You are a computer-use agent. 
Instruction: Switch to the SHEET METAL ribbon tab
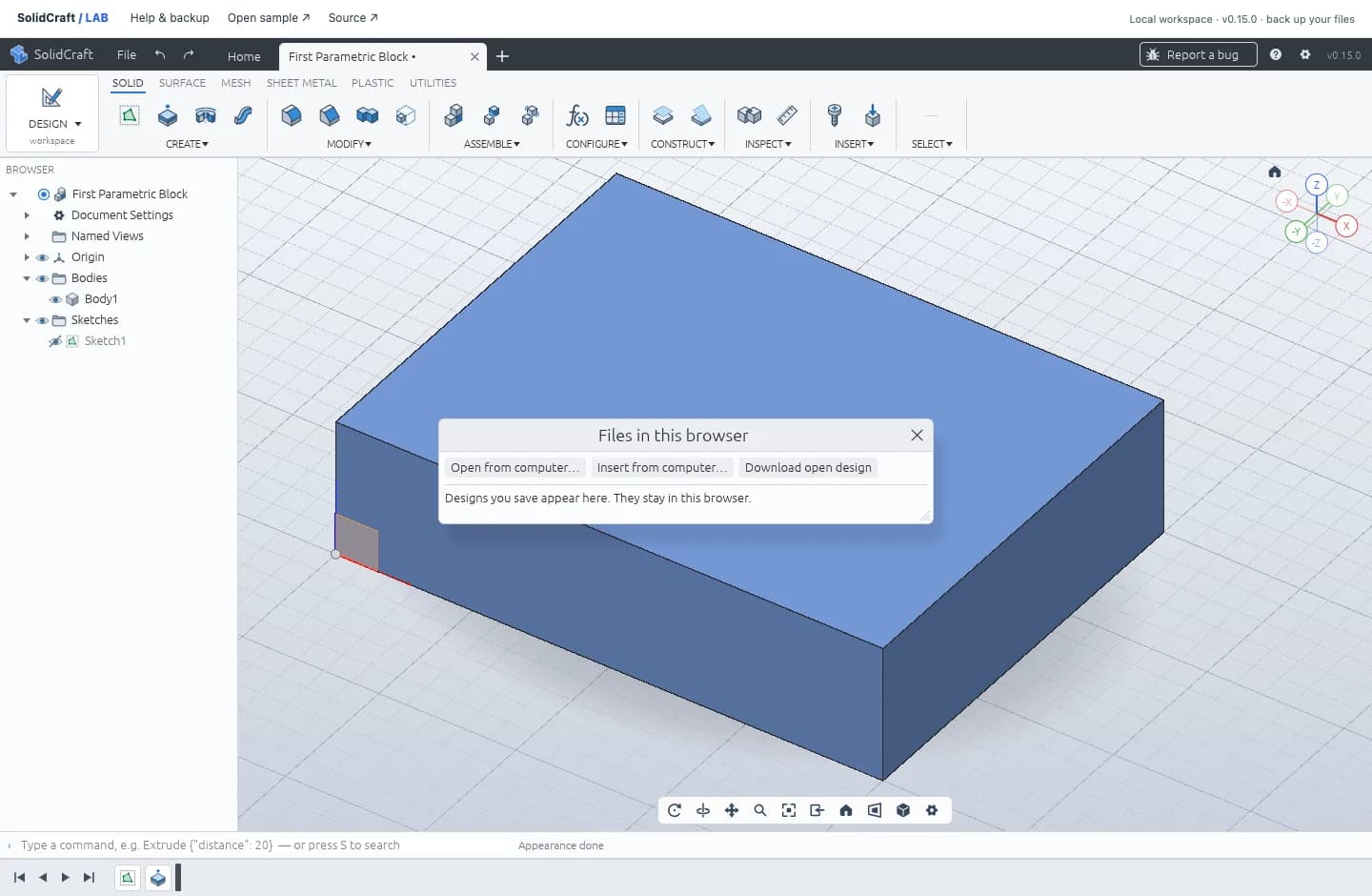[301, 83]
